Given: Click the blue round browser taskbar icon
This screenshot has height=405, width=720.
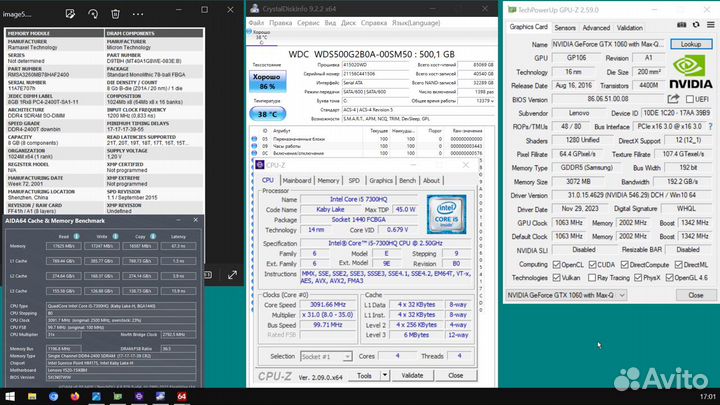Looking at the screenshot, I should coord(53,396).
